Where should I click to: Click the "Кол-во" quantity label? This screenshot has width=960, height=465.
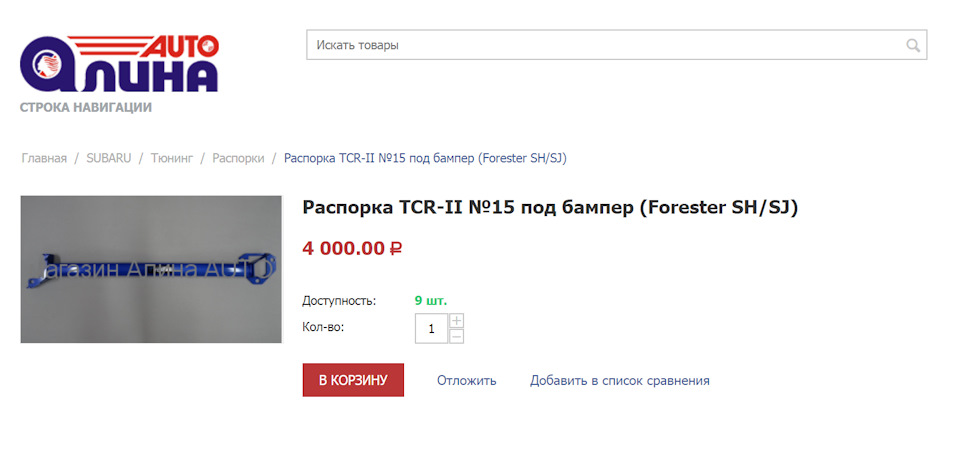(322, 327)
